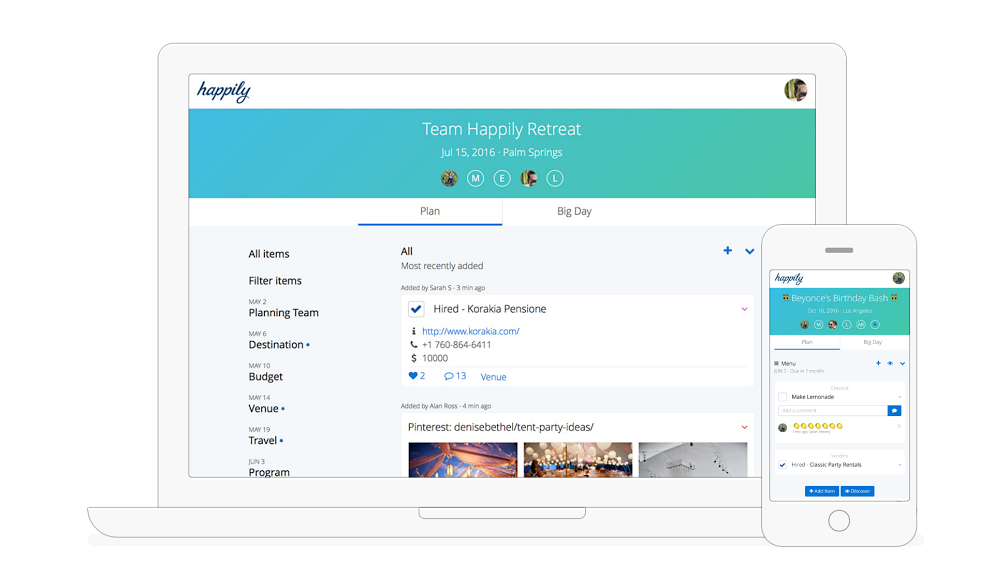Viewport: 994px width, 572px height.
Task: Tap the Menu list icon on the phone
Action: point(777,363)
